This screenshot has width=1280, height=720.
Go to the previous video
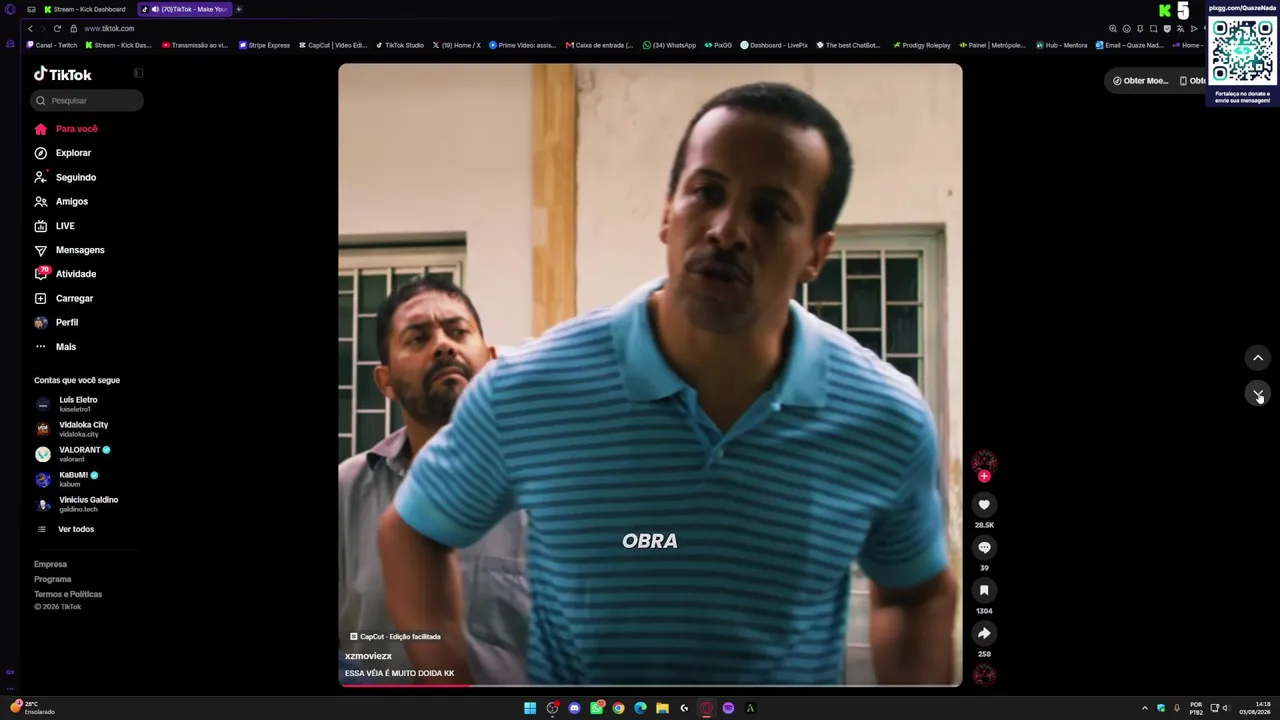click(1258, 358)
